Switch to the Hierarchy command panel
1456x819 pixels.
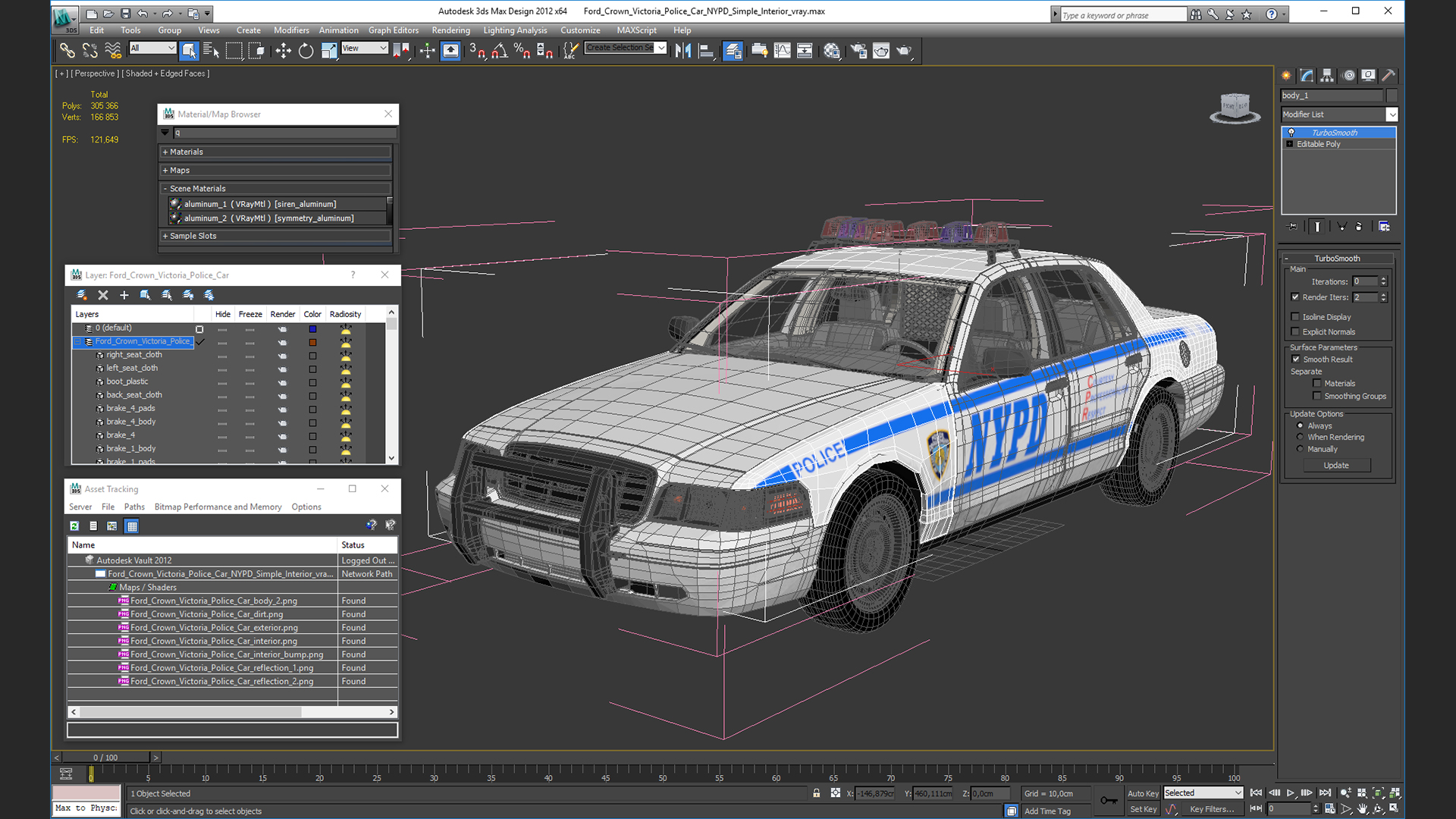pos(1327,75)
